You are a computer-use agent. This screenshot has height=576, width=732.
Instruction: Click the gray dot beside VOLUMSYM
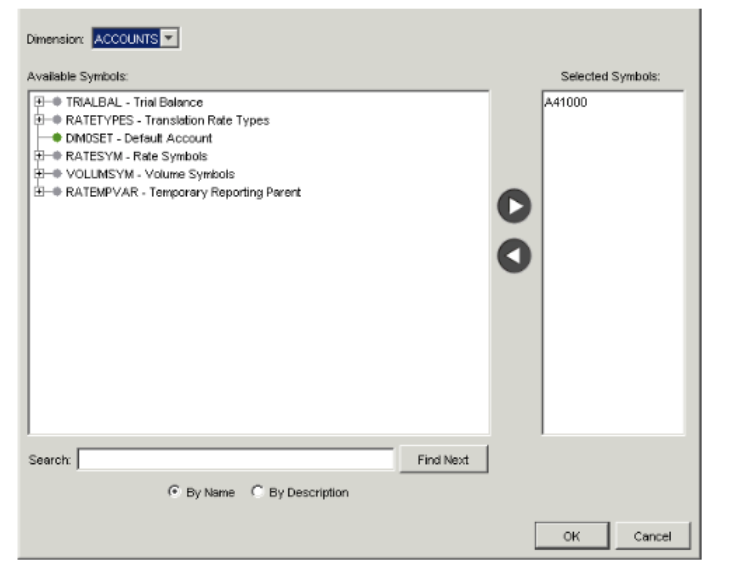57,174
